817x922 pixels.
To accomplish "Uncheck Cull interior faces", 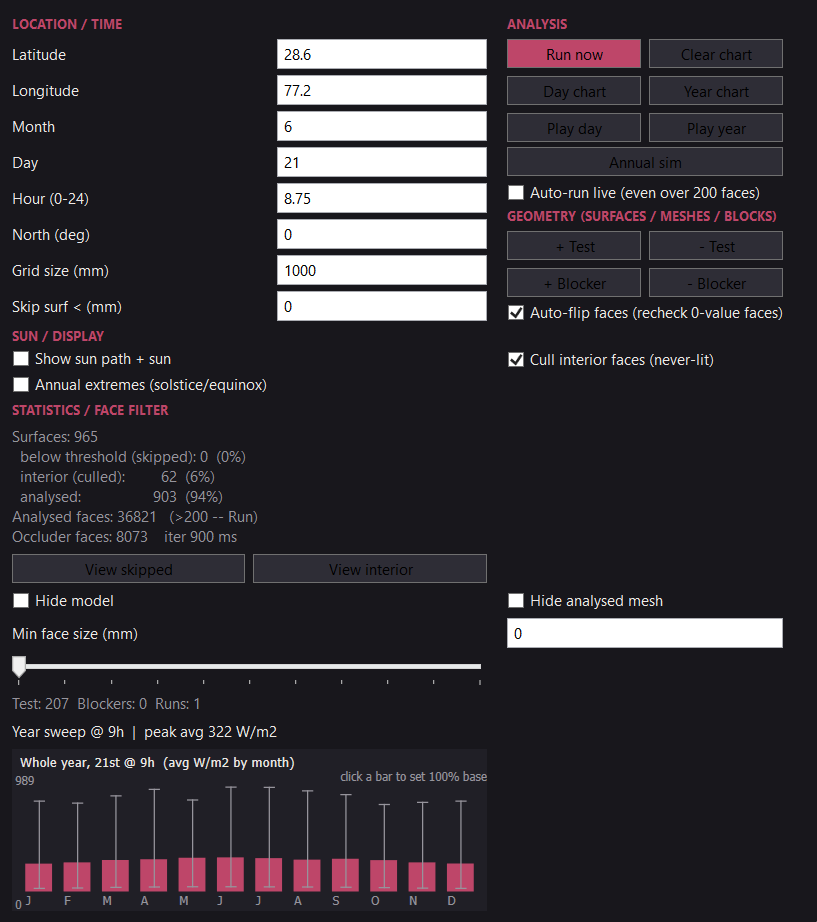I will (516, 359).
